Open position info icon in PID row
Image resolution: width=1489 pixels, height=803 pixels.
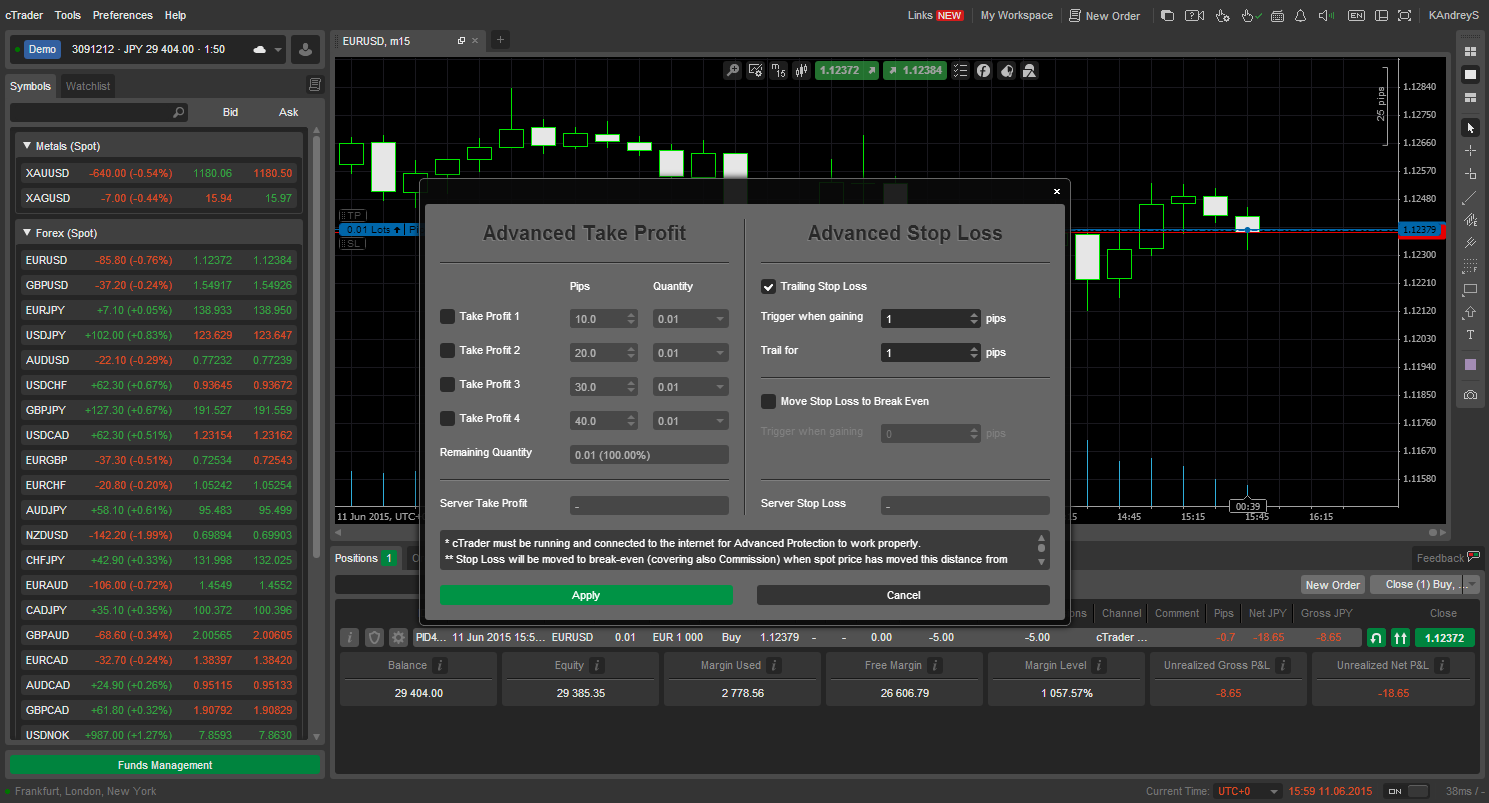pos(349,637)
